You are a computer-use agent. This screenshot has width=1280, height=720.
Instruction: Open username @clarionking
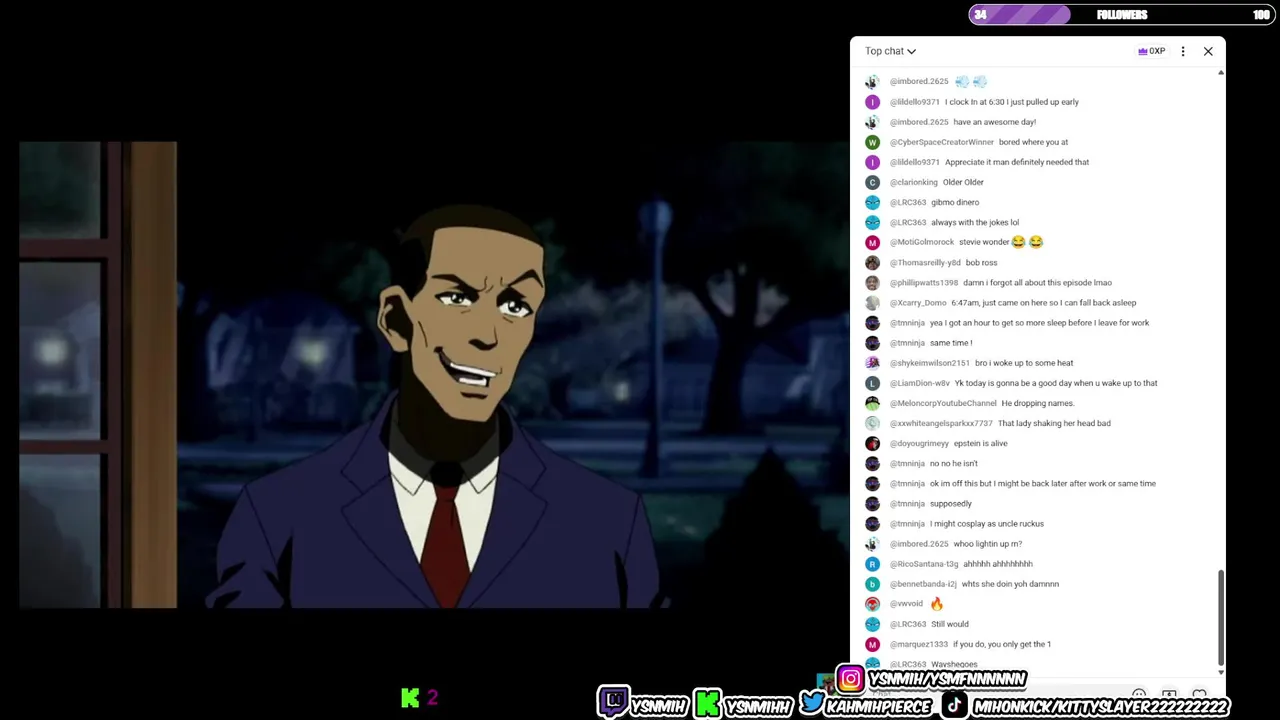point(913,182)
